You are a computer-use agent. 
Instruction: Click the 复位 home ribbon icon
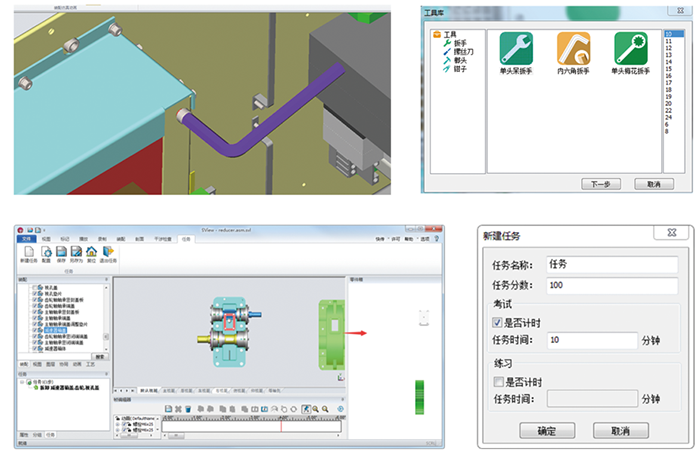92,254
